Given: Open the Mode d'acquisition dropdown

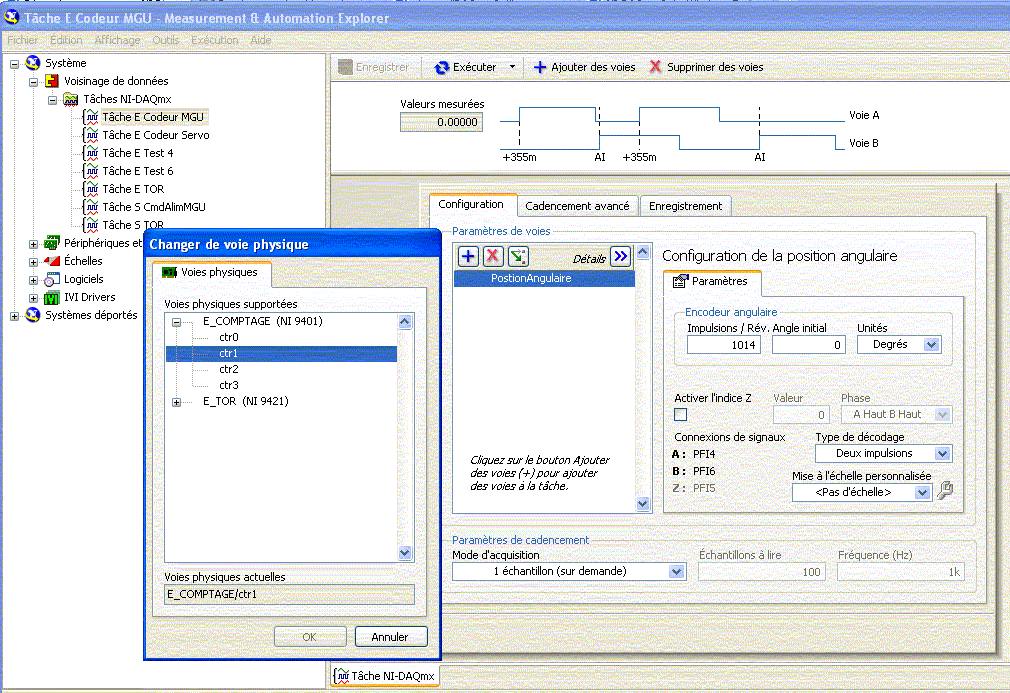Looking at the screenshot, I should coord(676,571).
